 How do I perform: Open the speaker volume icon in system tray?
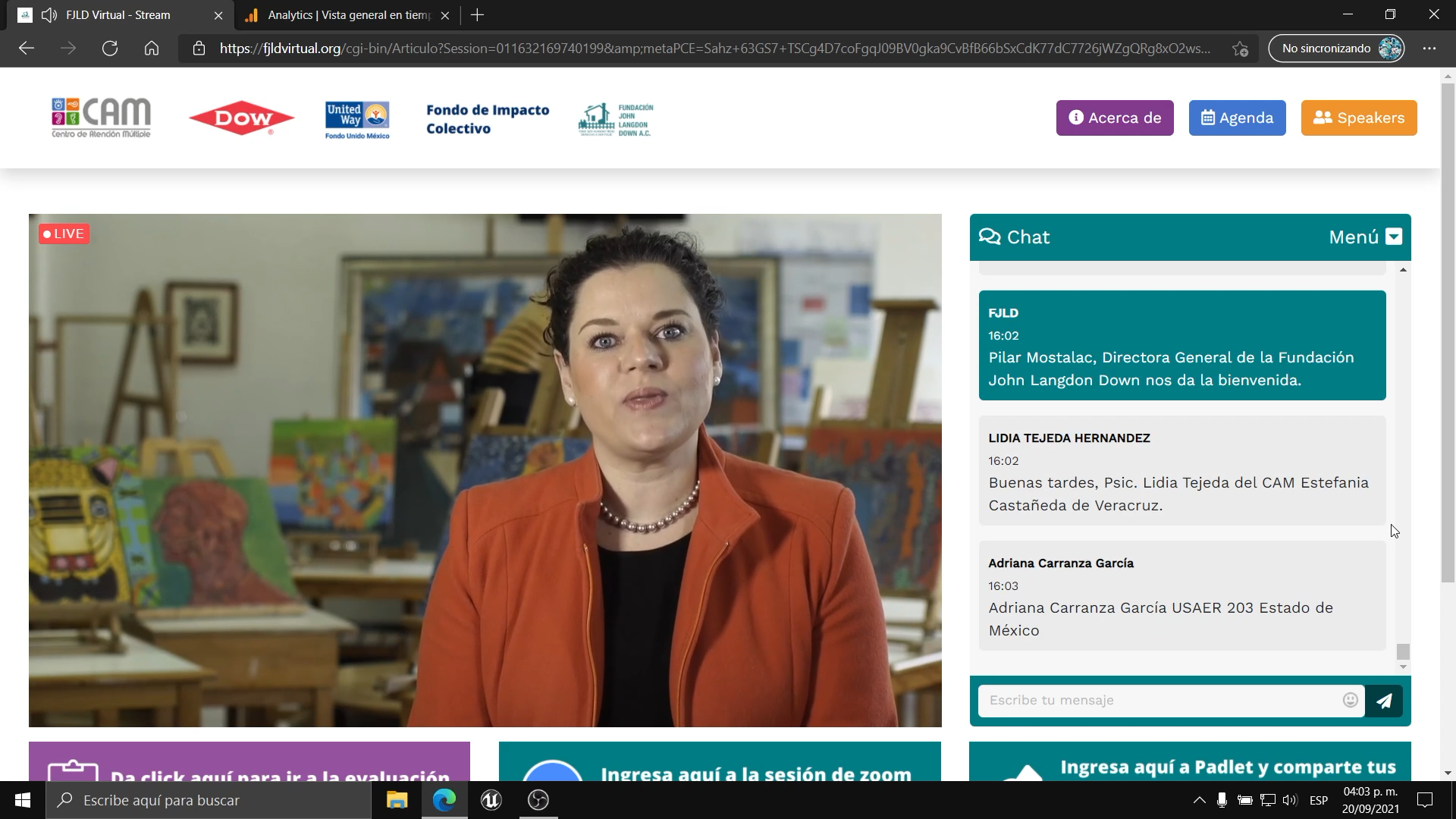pyautogui.click(x=1289, y=800)
